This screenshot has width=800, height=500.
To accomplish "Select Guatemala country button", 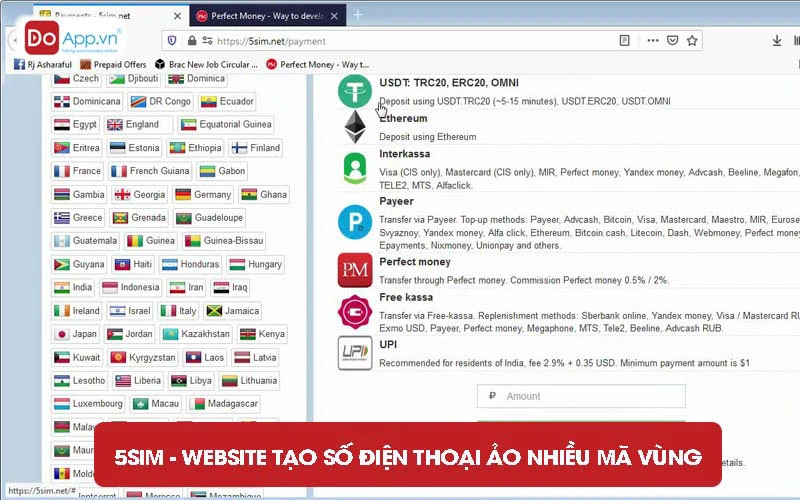I will [x=85, y=240].
